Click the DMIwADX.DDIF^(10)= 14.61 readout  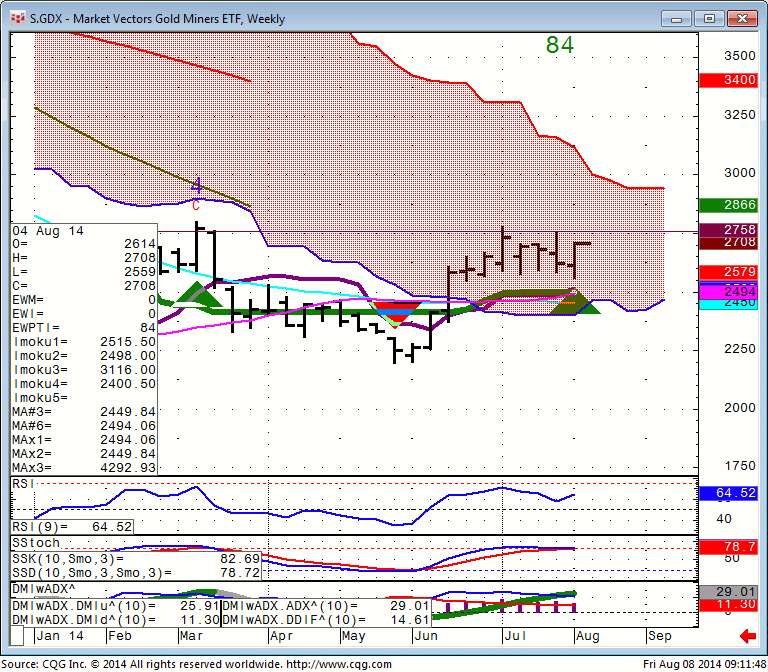click(x=326, y=620)
